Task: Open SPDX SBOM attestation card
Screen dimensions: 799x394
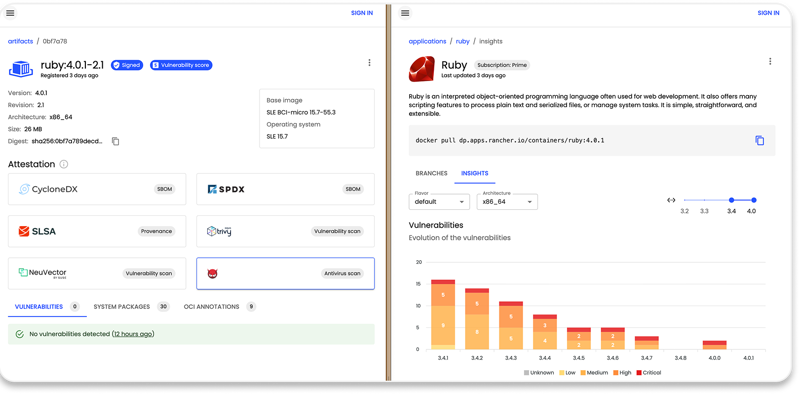Action: [x=285, y=189]
